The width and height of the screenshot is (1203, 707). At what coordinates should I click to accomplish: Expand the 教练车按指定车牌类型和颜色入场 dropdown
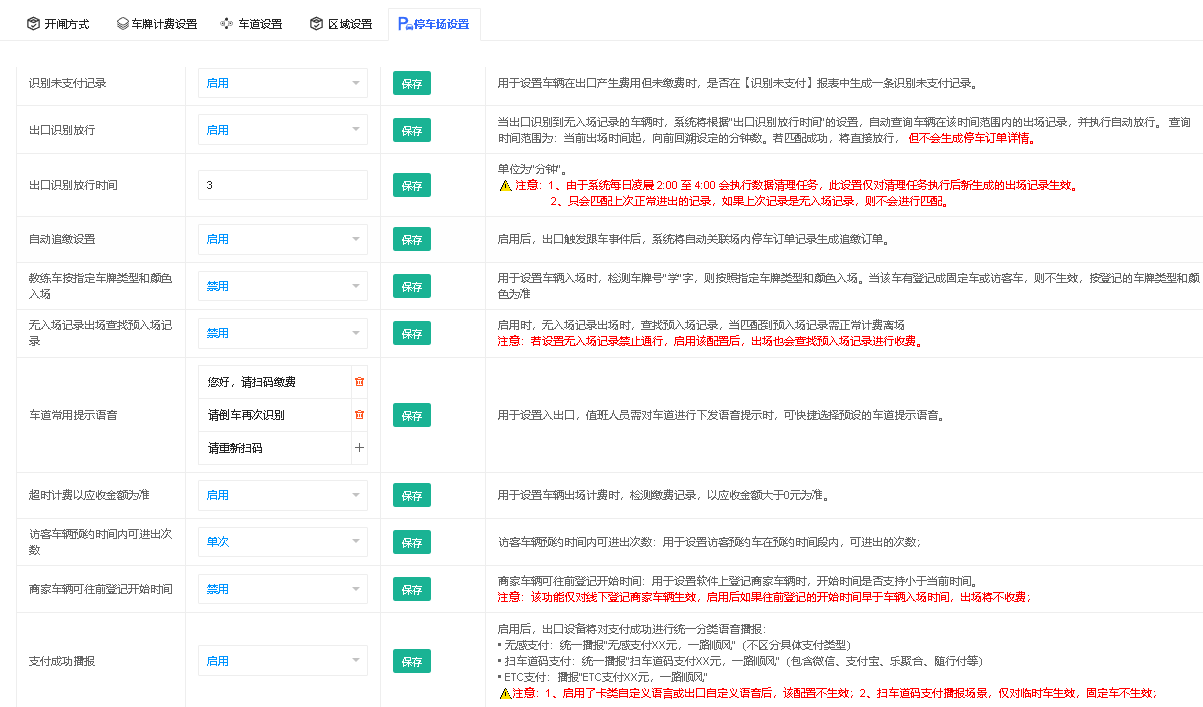tap(283, 286)
